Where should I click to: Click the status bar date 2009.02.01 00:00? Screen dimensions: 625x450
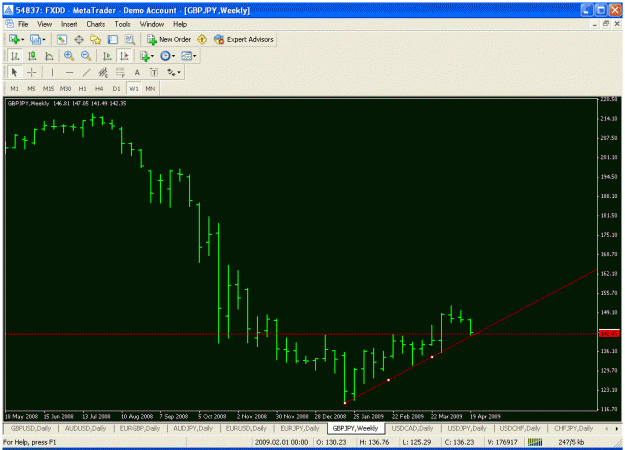281,442
